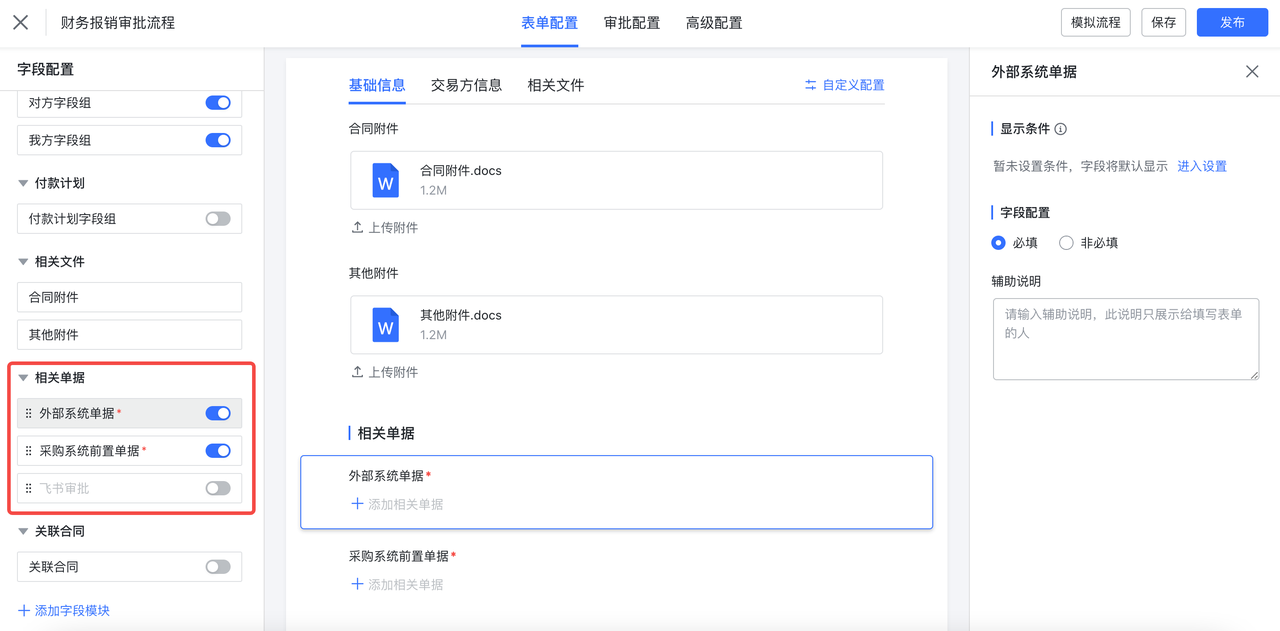This screenshot has height=631, width=1280.
Task: Disable the 对方字段组 toggle
Action: (218, 103)
